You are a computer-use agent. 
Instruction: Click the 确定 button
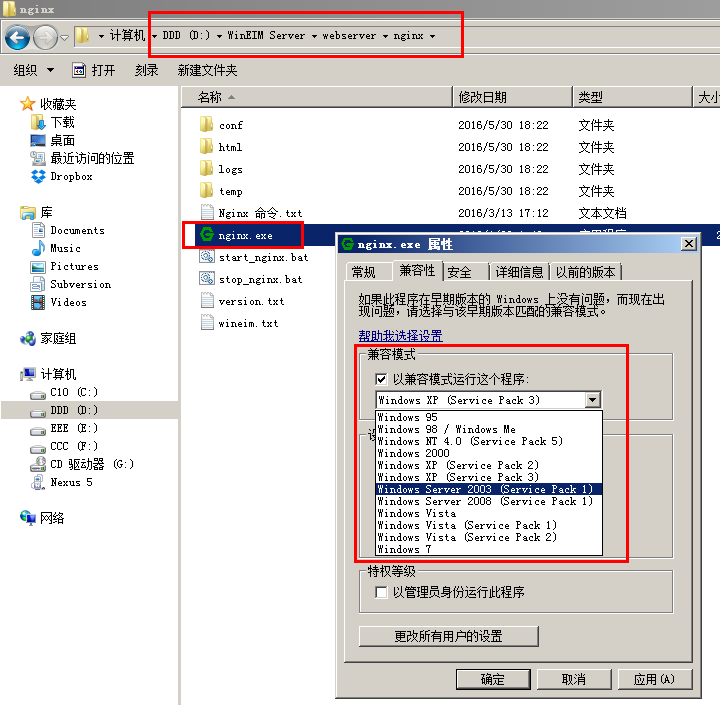[x=493, y=679]
